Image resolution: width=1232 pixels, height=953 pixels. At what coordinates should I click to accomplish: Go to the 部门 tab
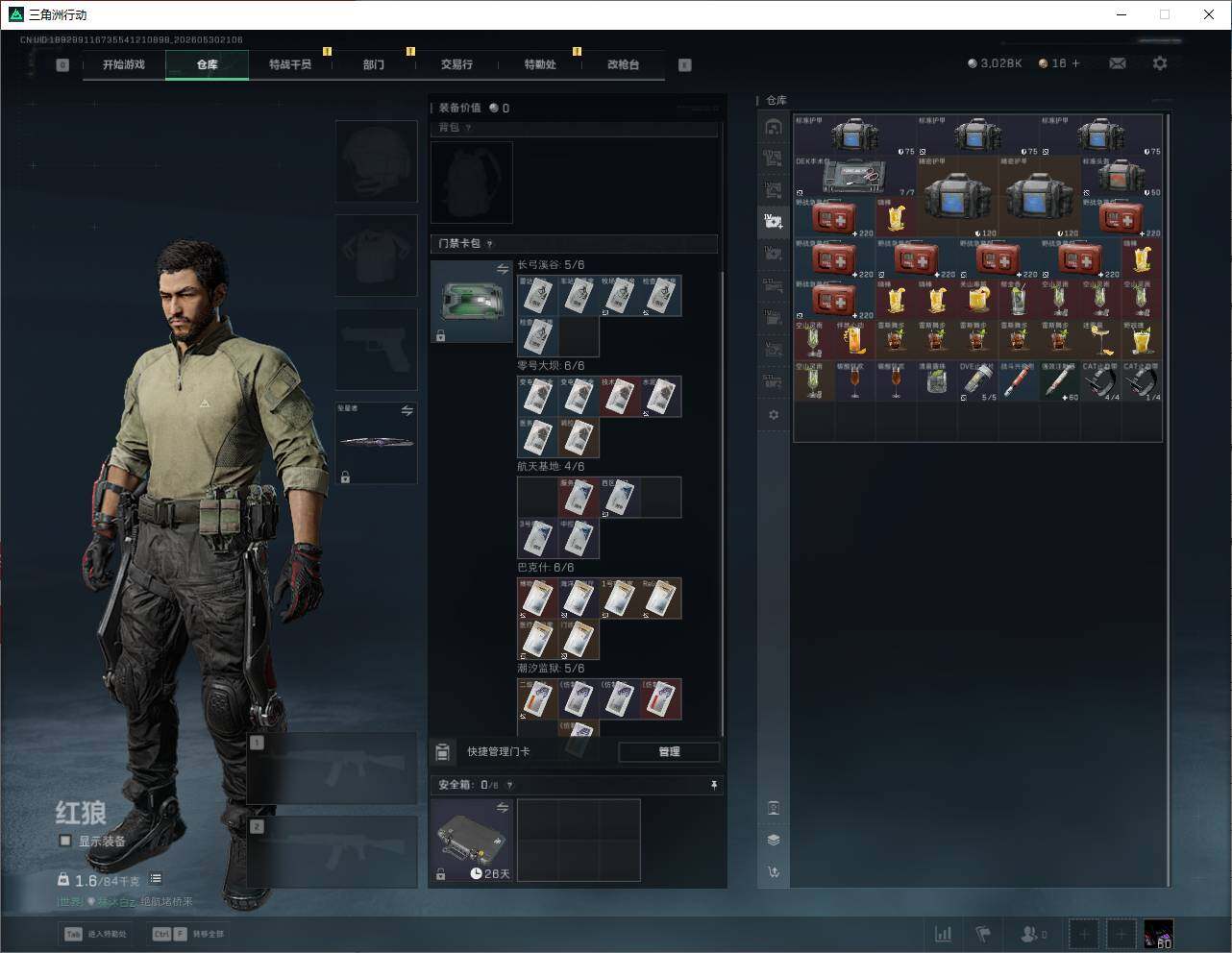click(x=374, y=64)
